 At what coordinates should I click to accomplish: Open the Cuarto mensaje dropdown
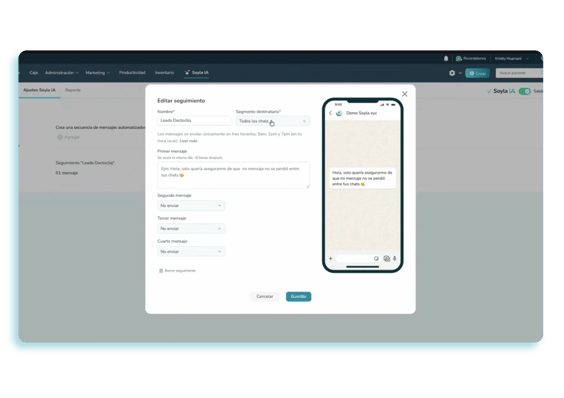pyautogui.click(x=191, y=252)
